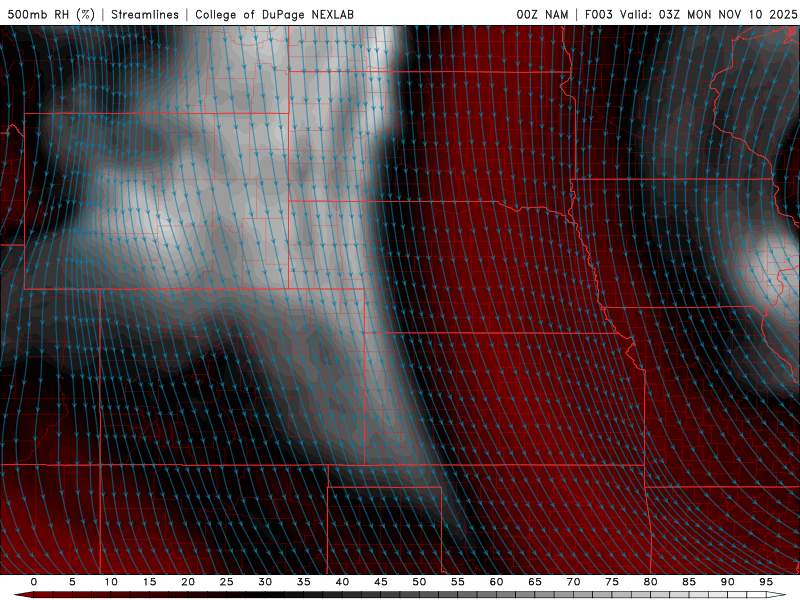
Task: Click the "00Z NAM" model run label
Action: (542, 14)
